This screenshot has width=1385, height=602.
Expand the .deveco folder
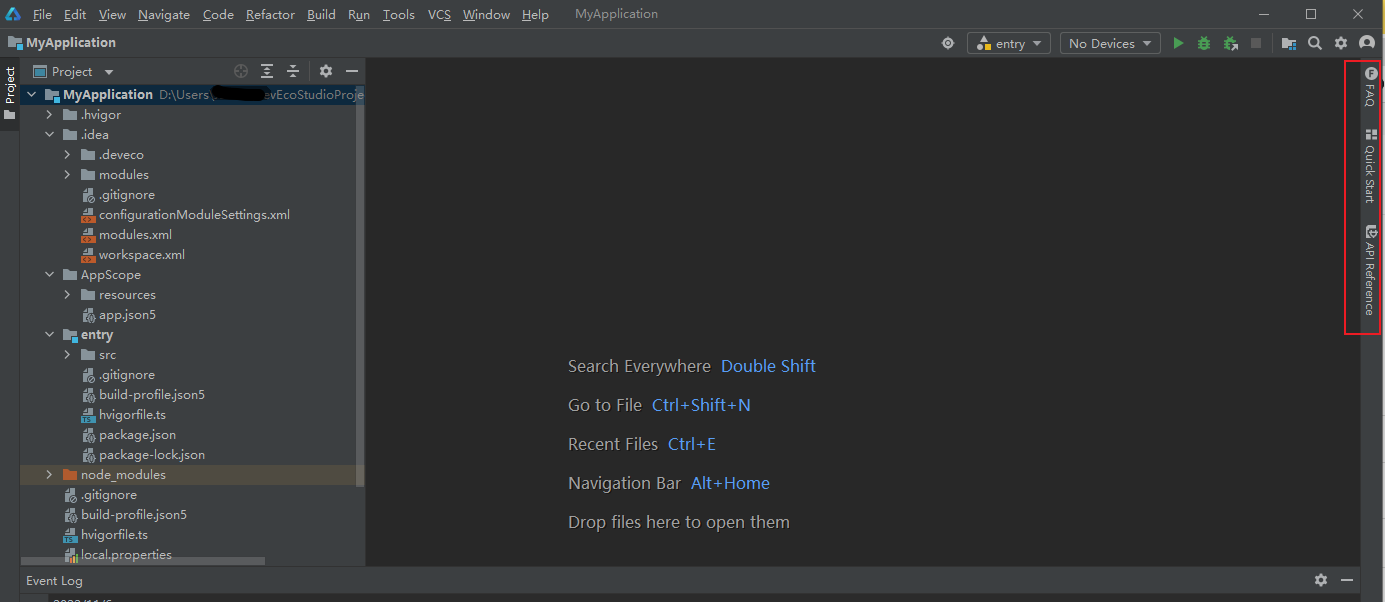point(67,155)
